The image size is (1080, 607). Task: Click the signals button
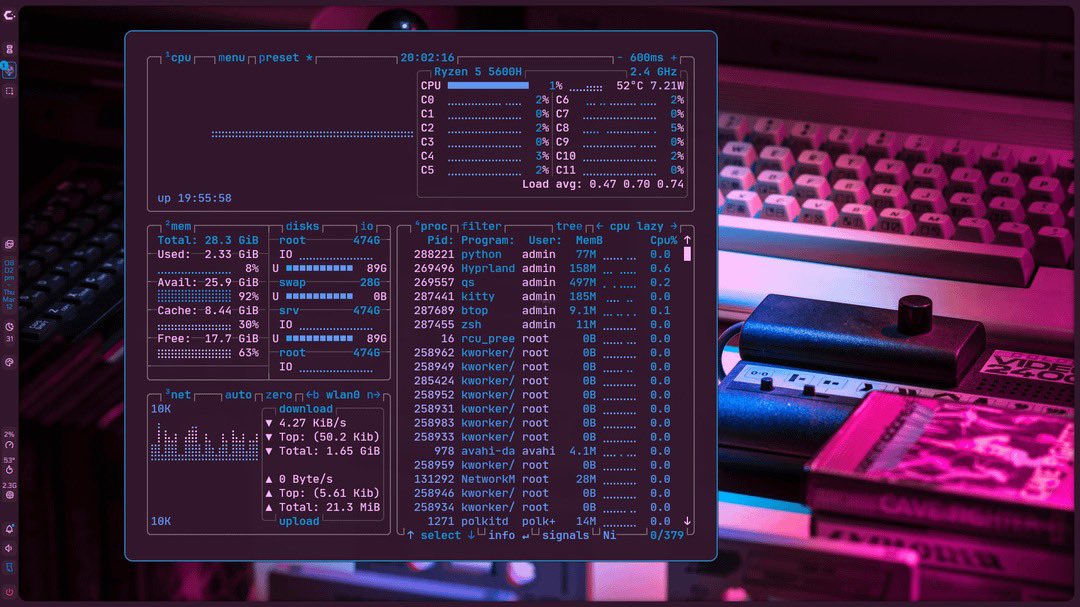click(565, 535)
